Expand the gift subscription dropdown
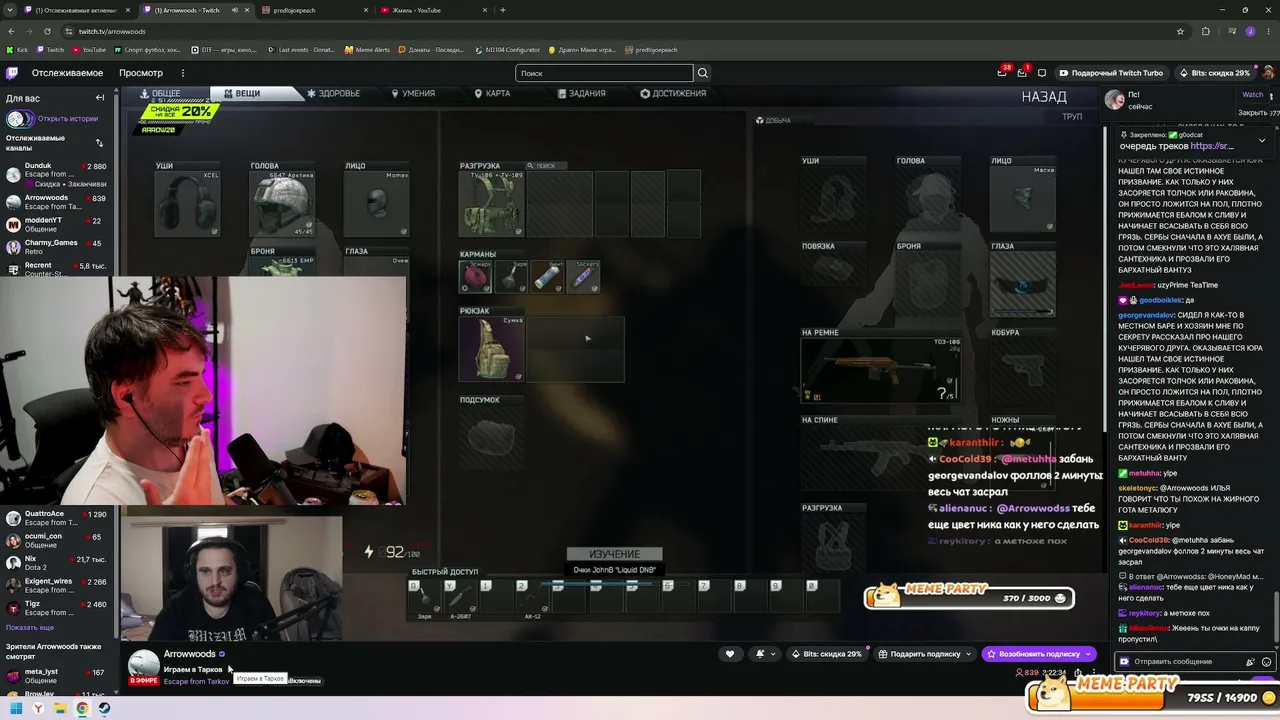The height and width of the screenshot is (720, 1280). tap(968, 654)
